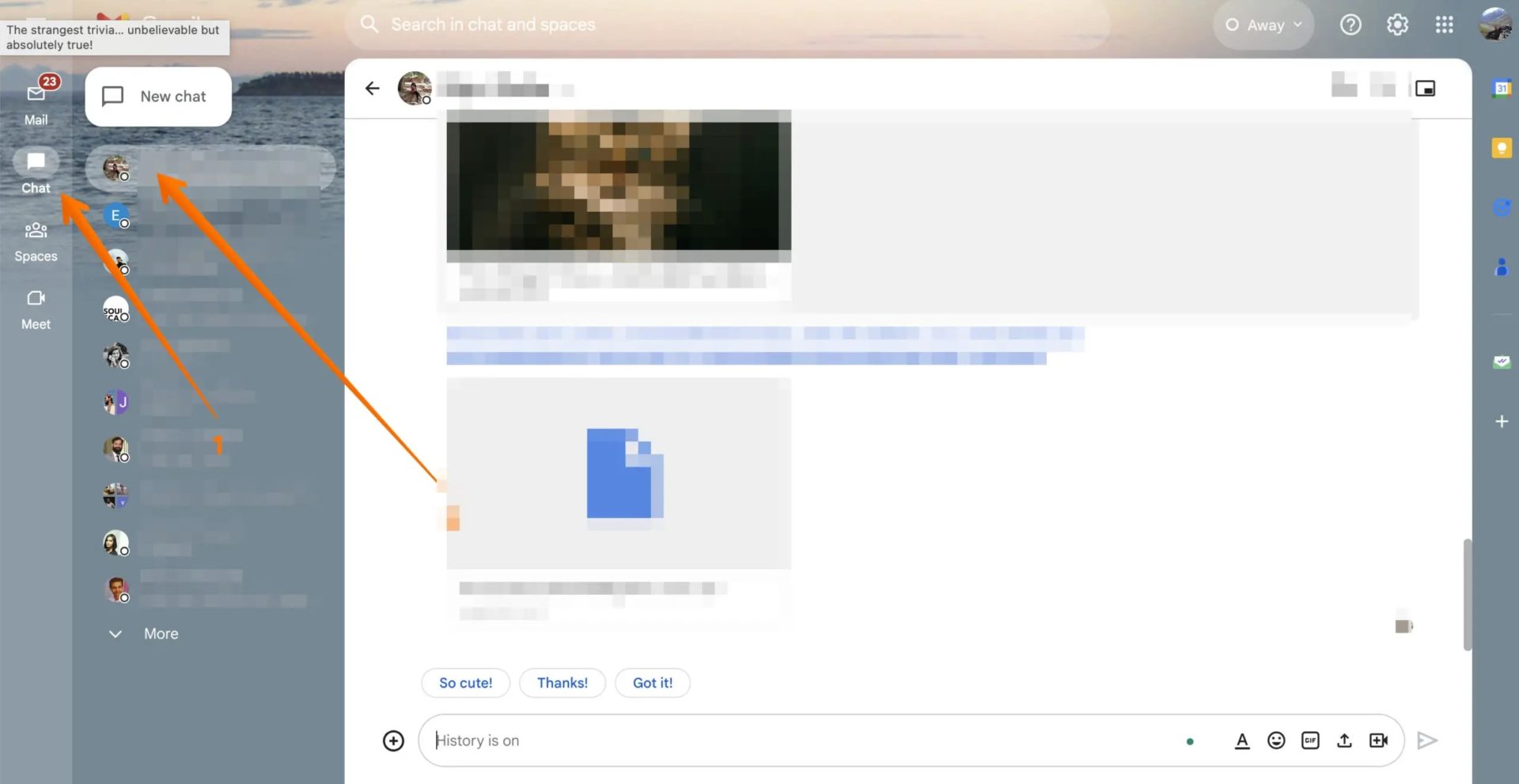Insert an emoji into the message

(1276, 740)
